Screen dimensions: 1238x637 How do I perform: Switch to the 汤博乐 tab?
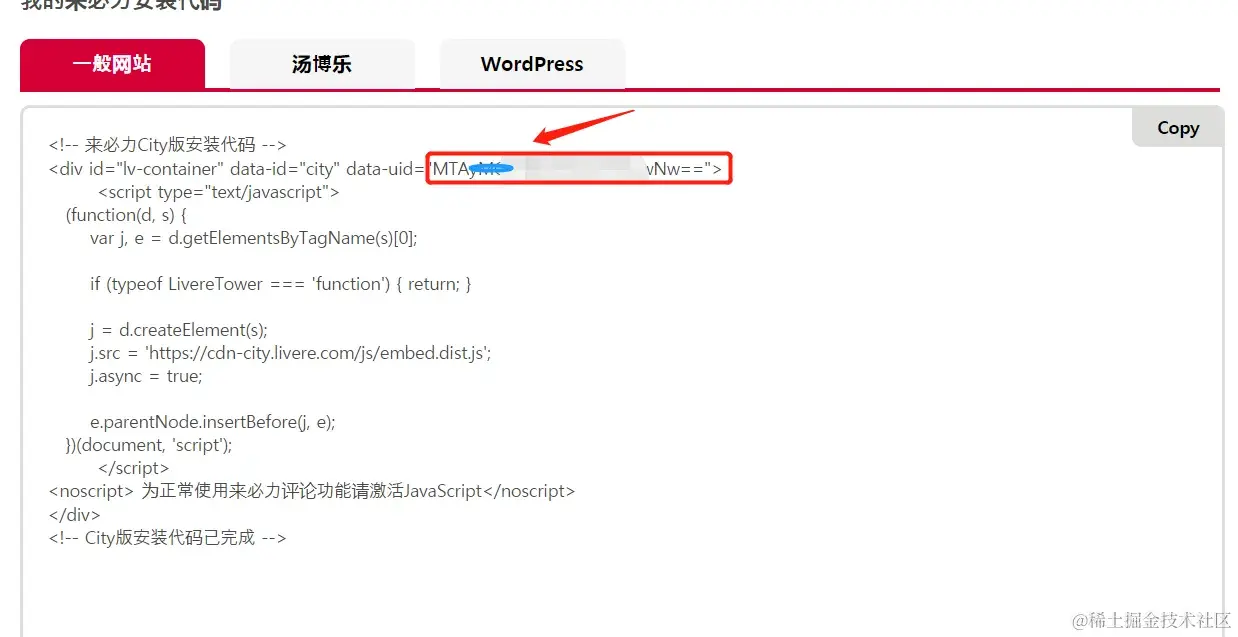322,64
